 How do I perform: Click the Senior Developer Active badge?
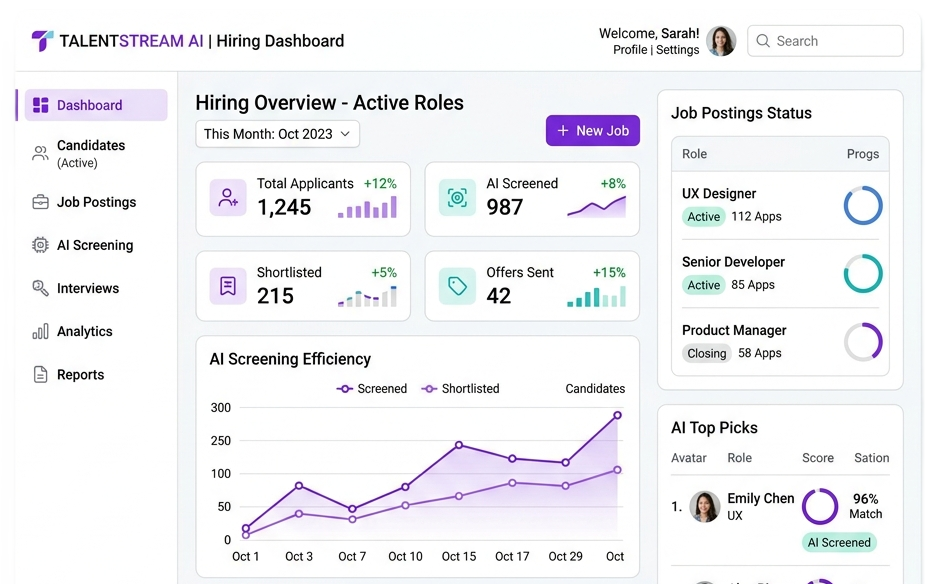point(704,285)
